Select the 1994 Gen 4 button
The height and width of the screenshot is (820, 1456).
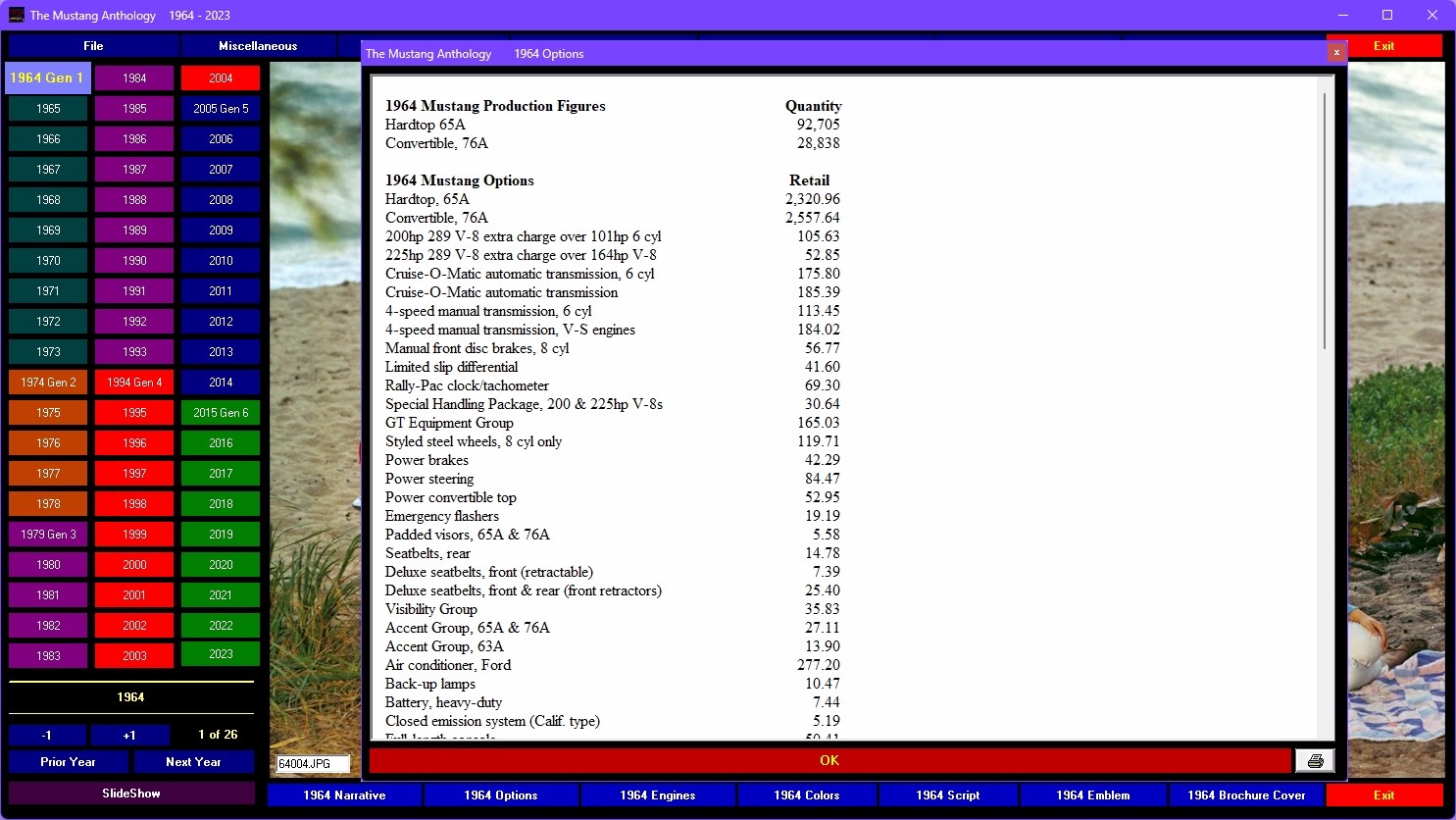click(134, 383)
